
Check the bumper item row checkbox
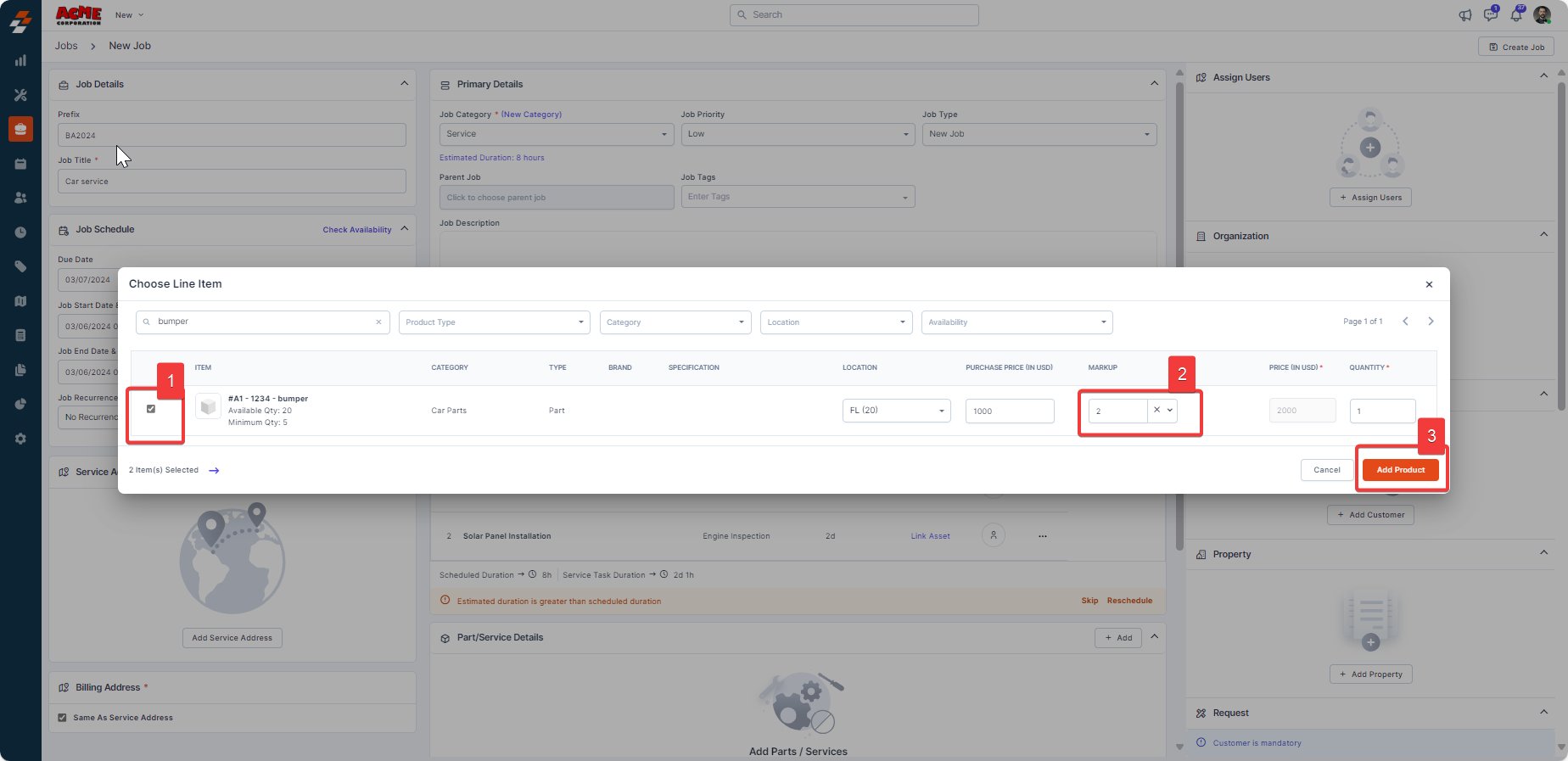[151, 409]
